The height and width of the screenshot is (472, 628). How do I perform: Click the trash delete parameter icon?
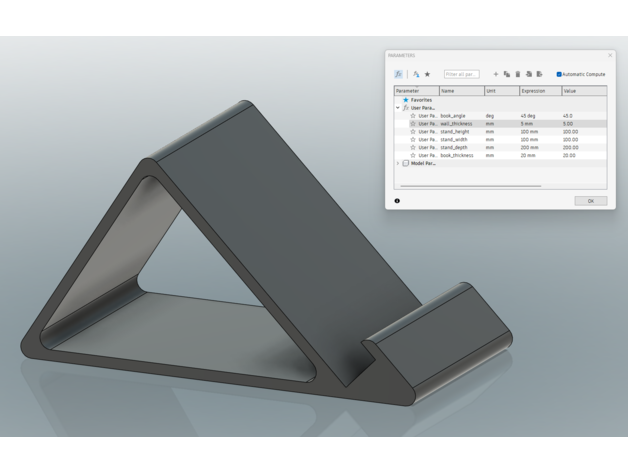(518, 74)
